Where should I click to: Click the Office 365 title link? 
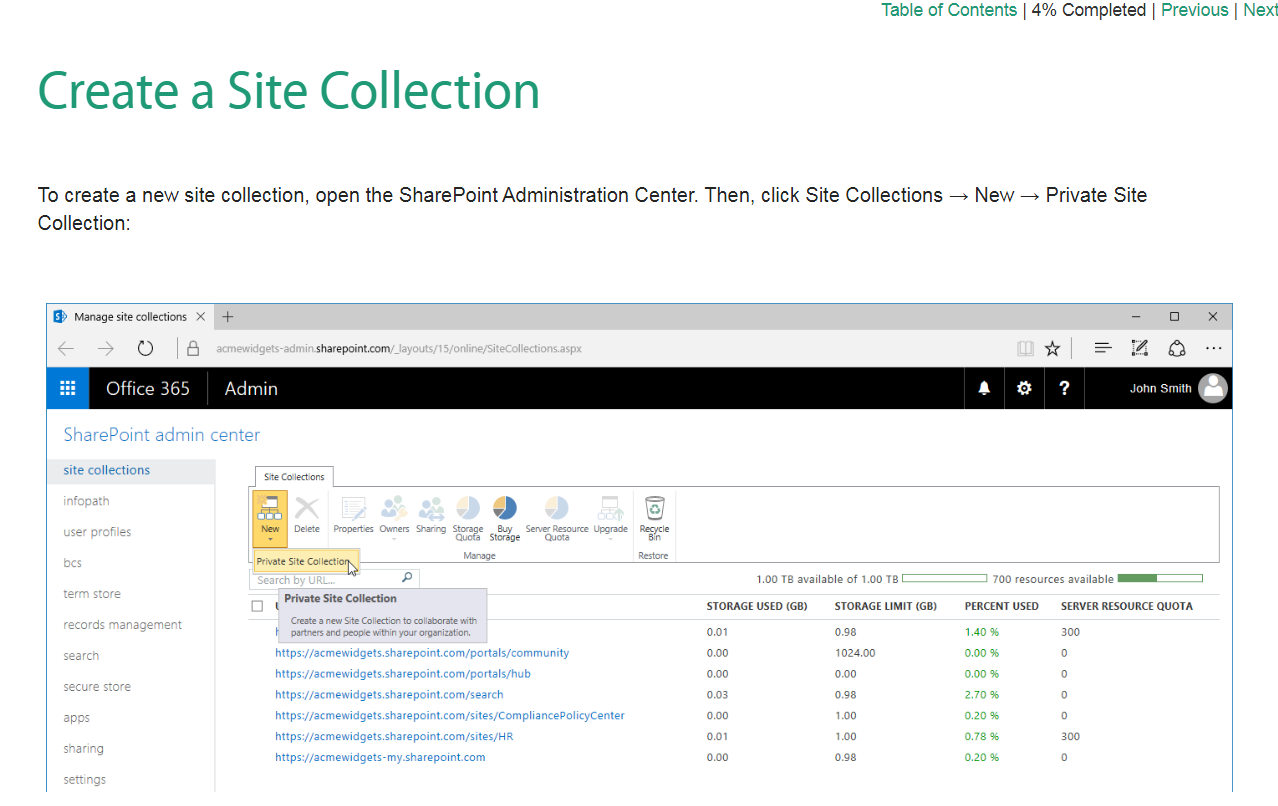click(148, 389)
